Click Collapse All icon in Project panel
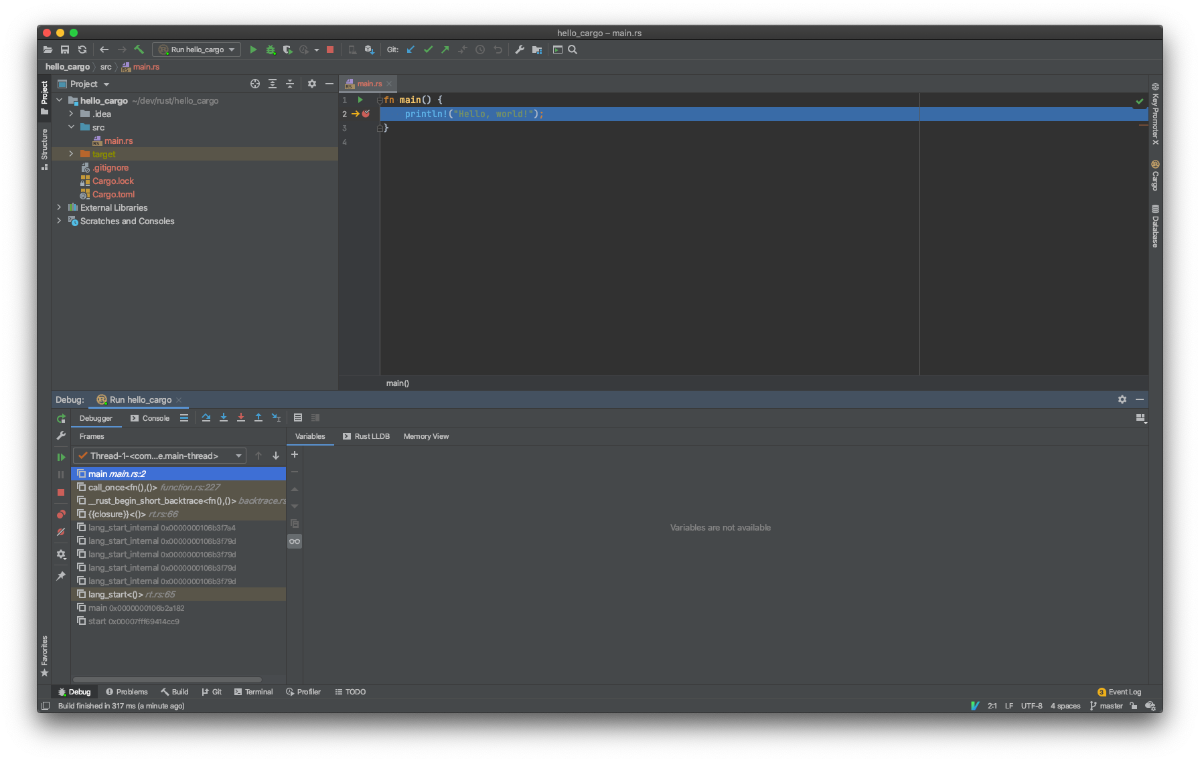 (290, 84)
